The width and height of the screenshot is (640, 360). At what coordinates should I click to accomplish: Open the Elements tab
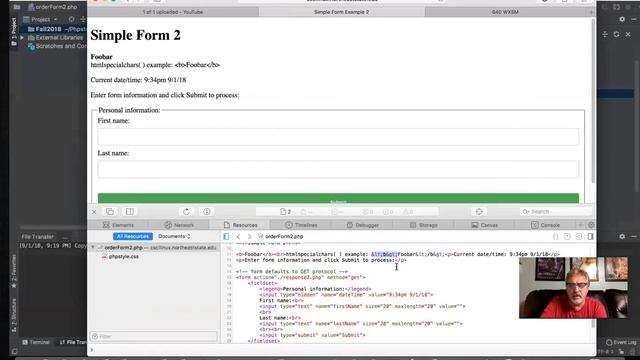coord(118,225)
